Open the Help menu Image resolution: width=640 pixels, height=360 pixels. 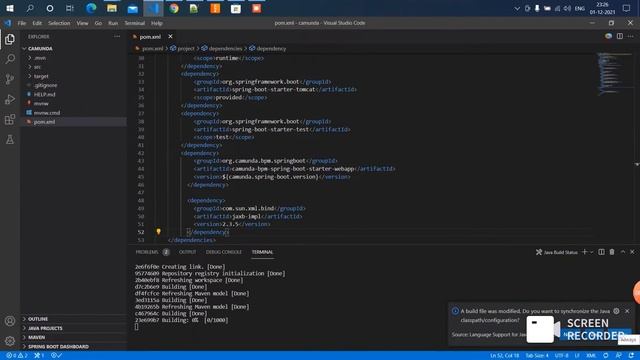pyautogui.click(x=157, y=23)
